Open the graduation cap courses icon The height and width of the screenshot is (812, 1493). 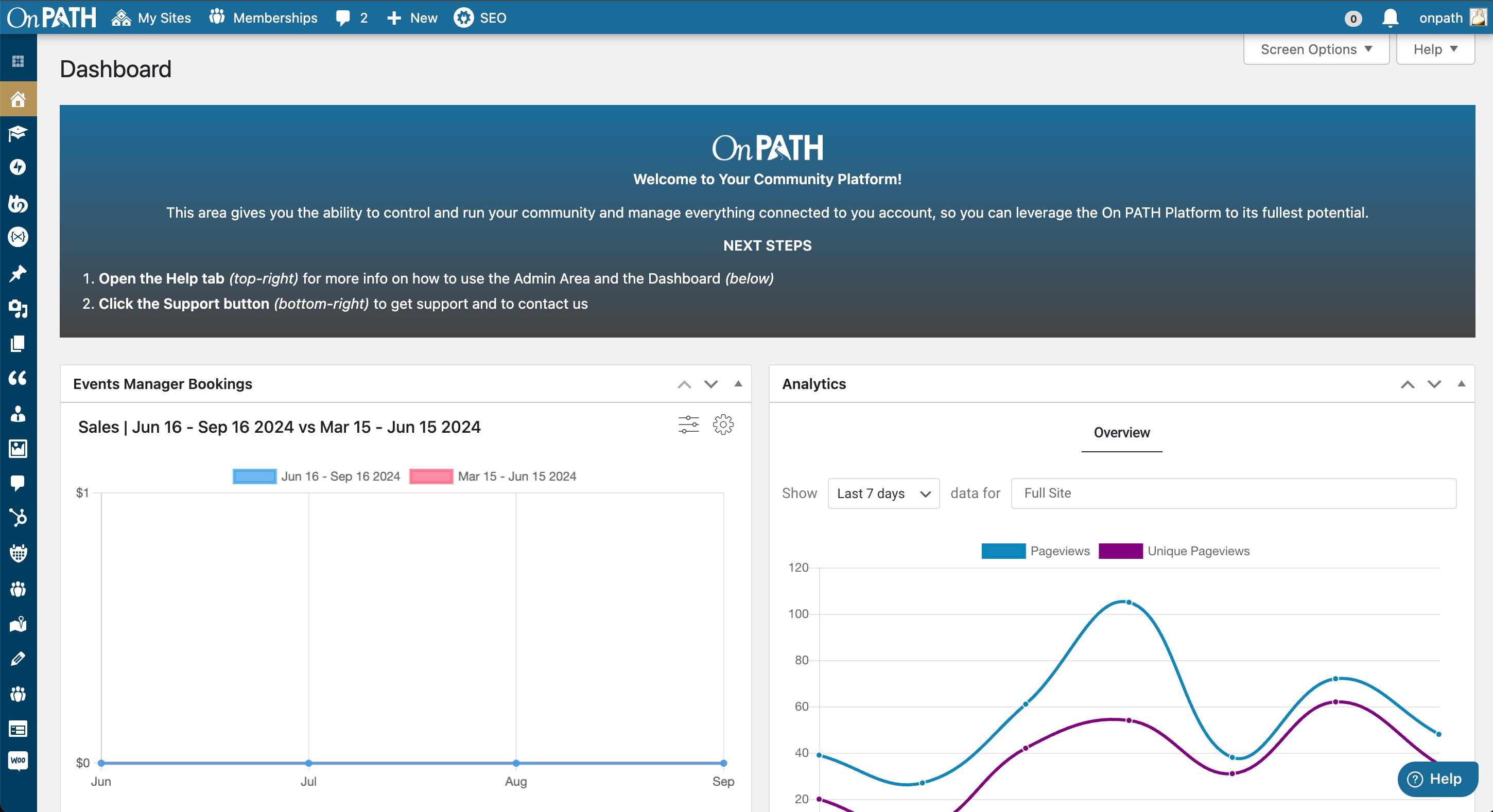[x=18, y=134]
